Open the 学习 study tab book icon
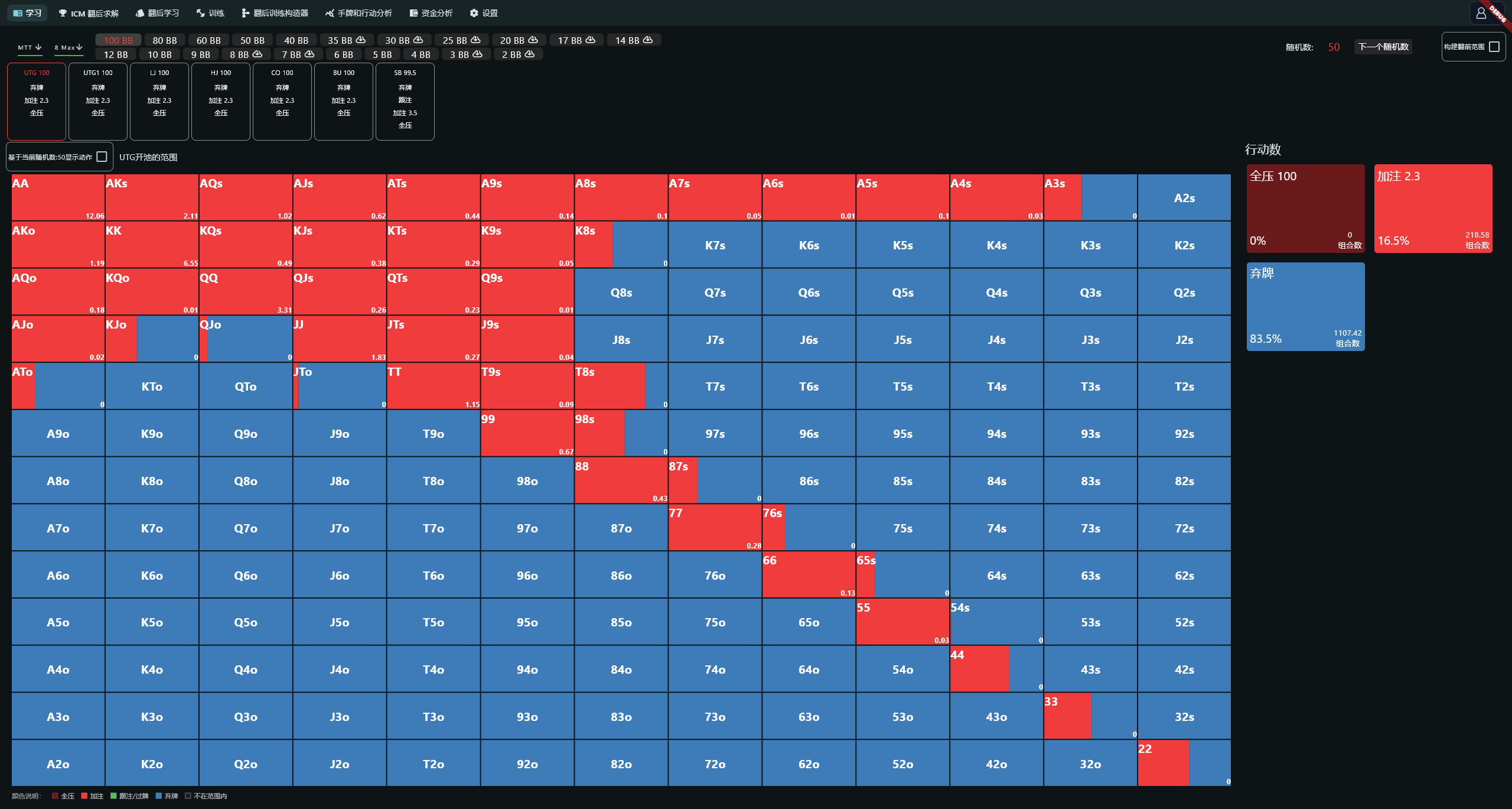This screenshot has height=809, width=1512. (x=18, y=13)
